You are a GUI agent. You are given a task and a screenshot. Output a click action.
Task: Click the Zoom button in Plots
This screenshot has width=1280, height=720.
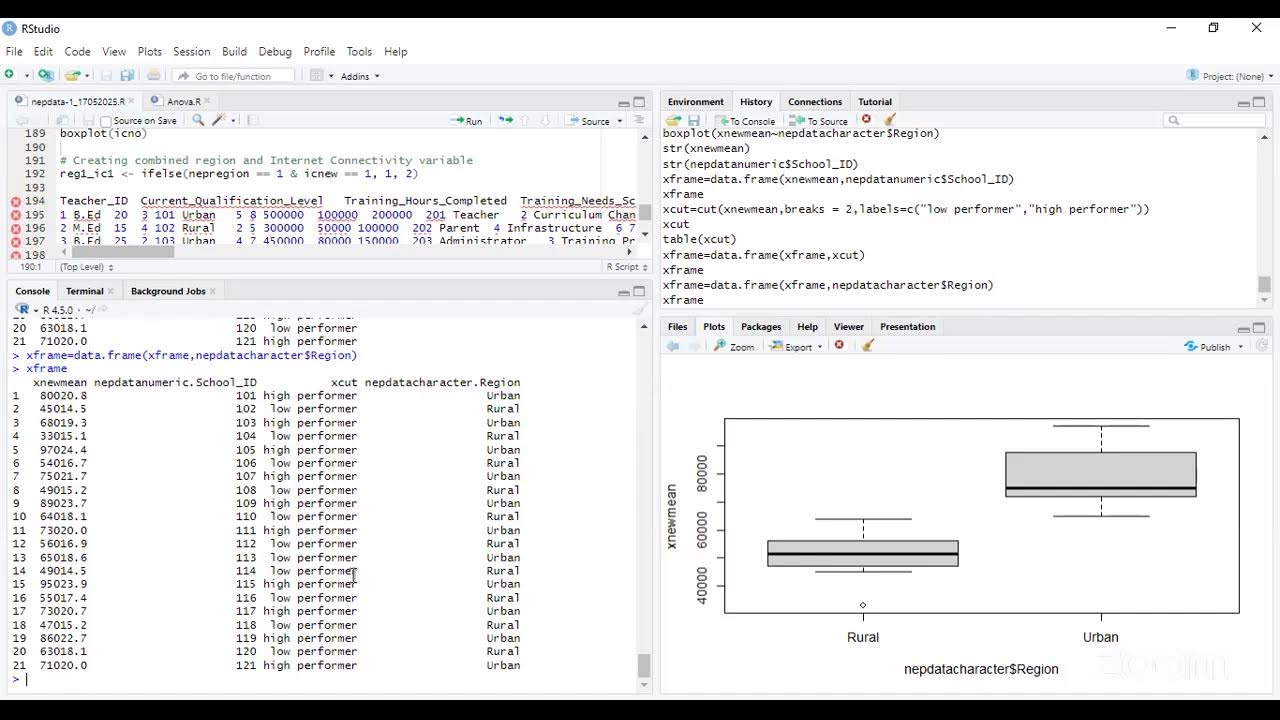734,347
